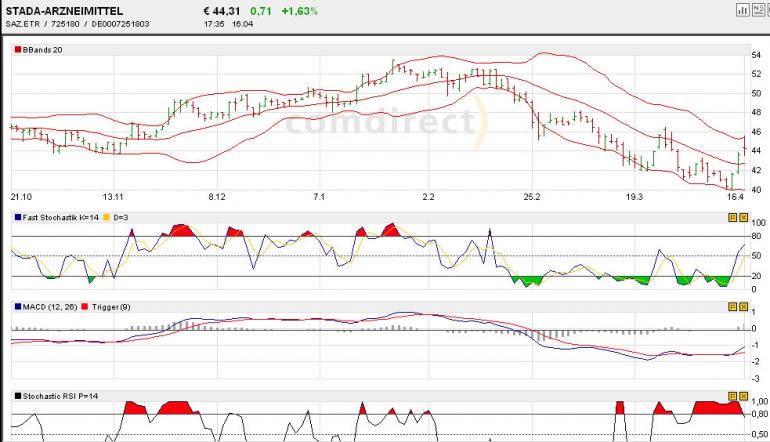
Task: Close the MACD indicator panel
Action: 743,307
